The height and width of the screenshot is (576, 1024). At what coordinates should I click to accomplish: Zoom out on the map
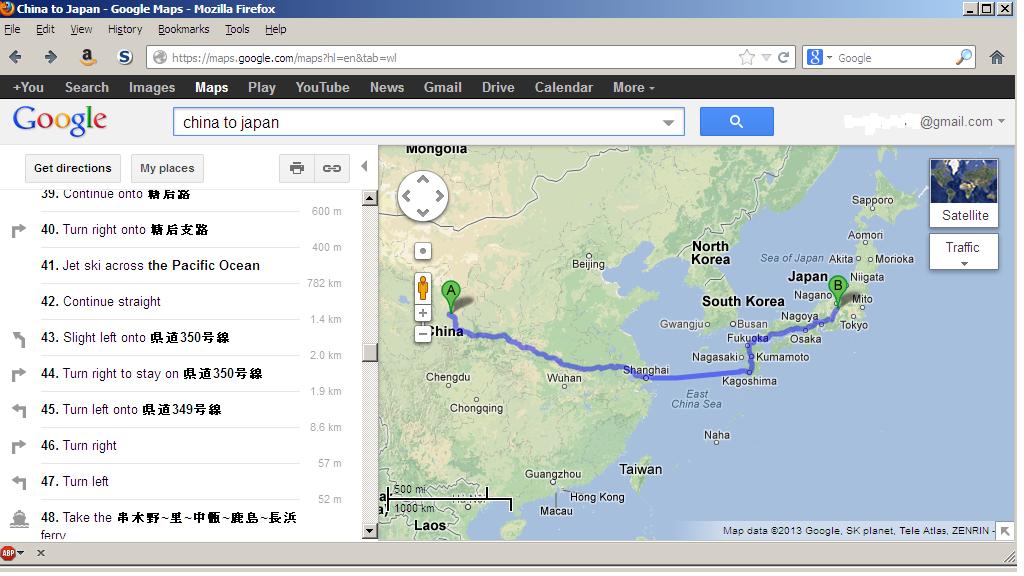423,334
